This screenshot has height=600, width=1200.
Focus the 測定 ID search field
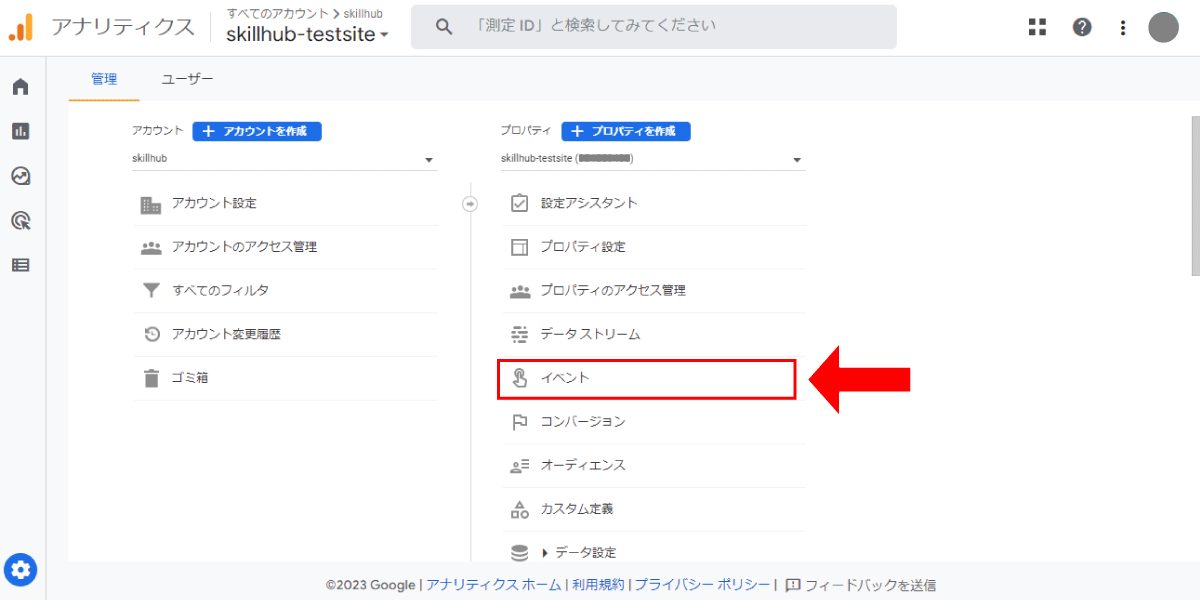(x=653, y=27)
